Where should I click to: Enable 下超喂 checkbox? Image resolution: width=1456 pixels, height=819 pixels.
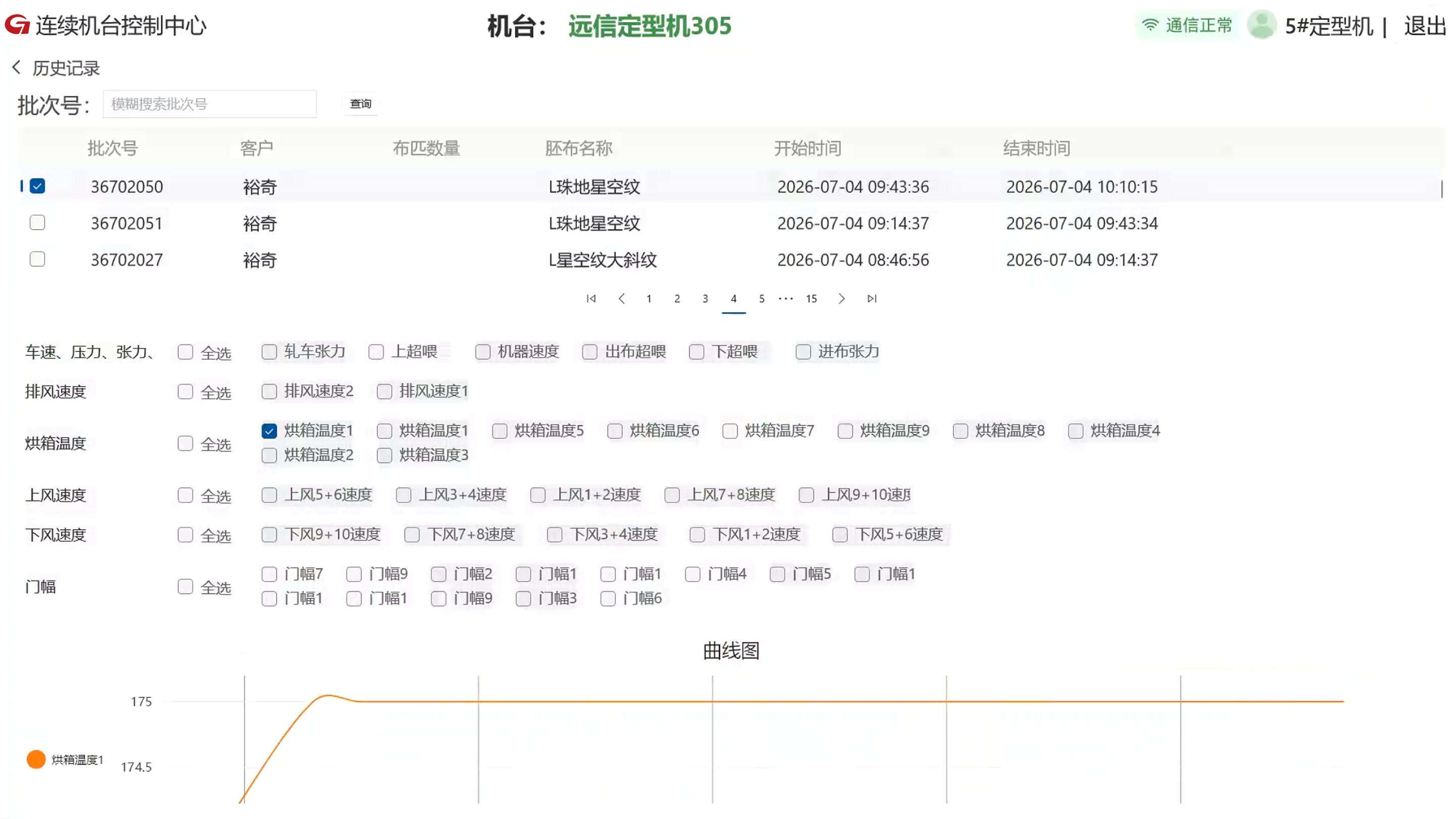[x=697, y=352]
